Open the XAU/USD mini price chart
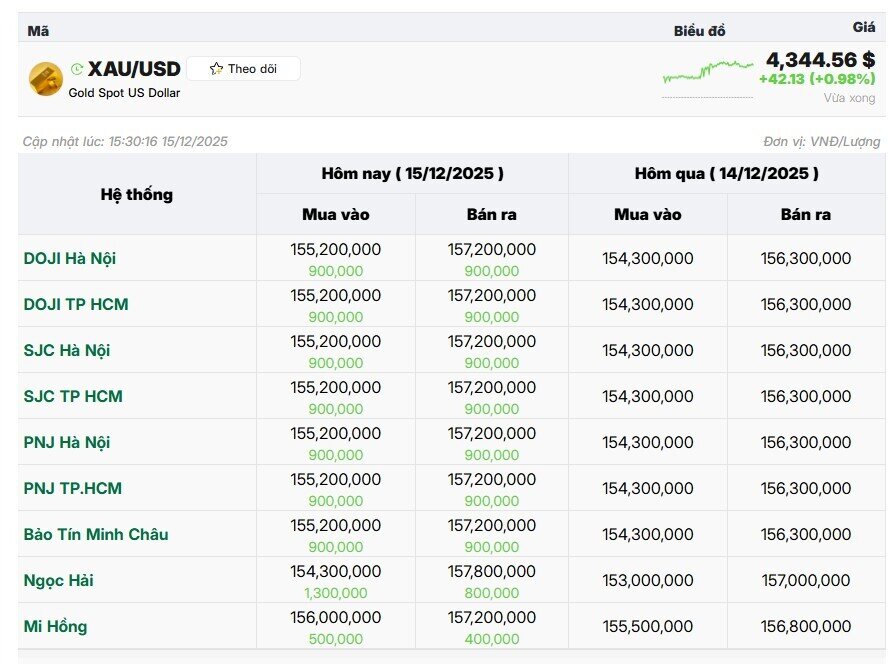 pos(708,72)
